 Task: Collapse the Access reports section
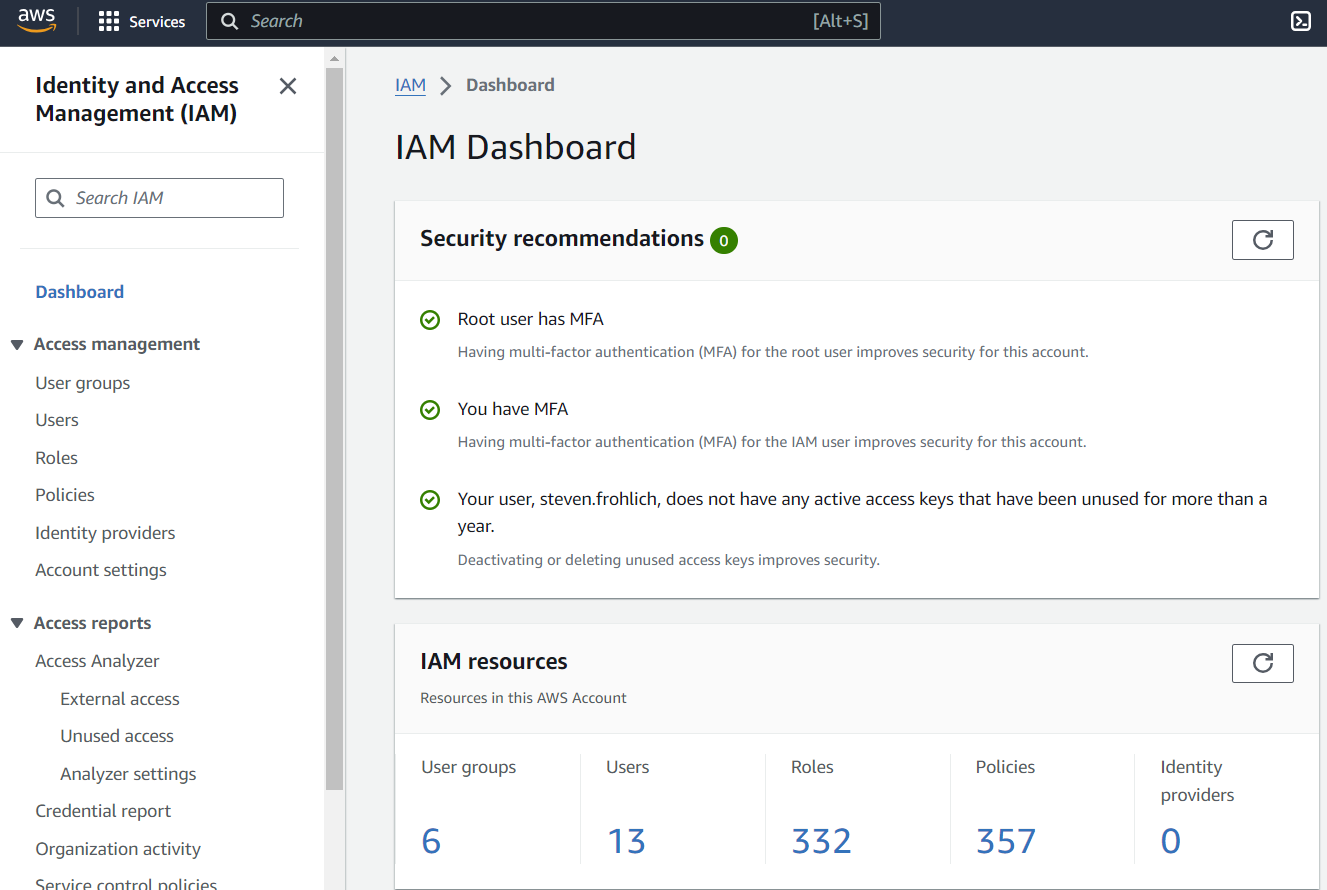click(x=17, y=624)
